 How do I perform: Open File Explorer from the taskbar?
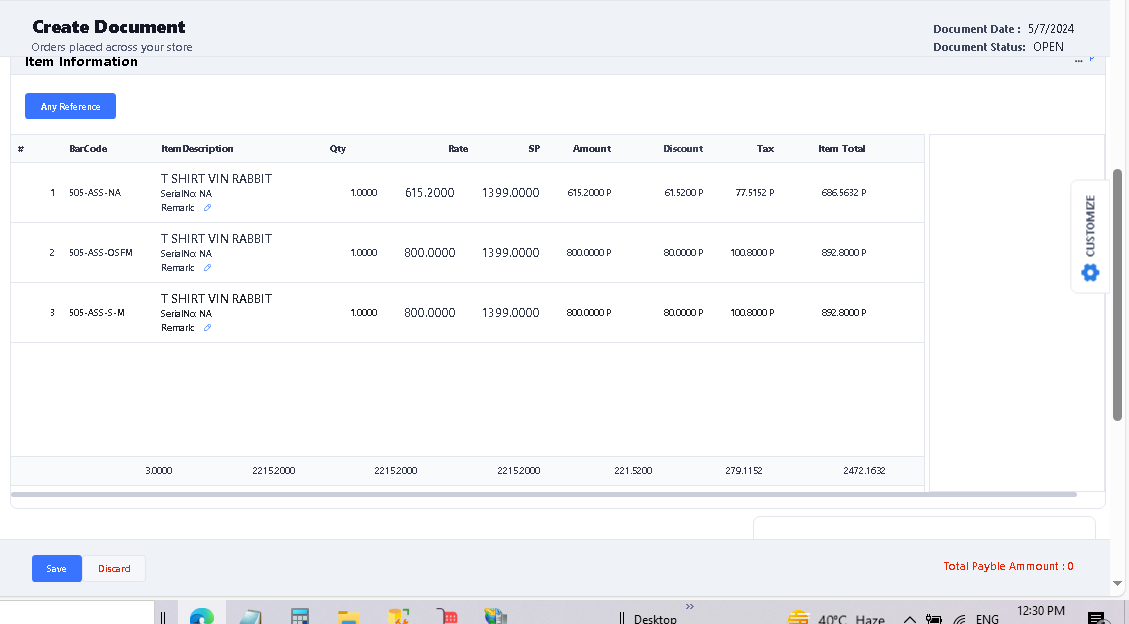pyautogui.click(x=348, y=617)
